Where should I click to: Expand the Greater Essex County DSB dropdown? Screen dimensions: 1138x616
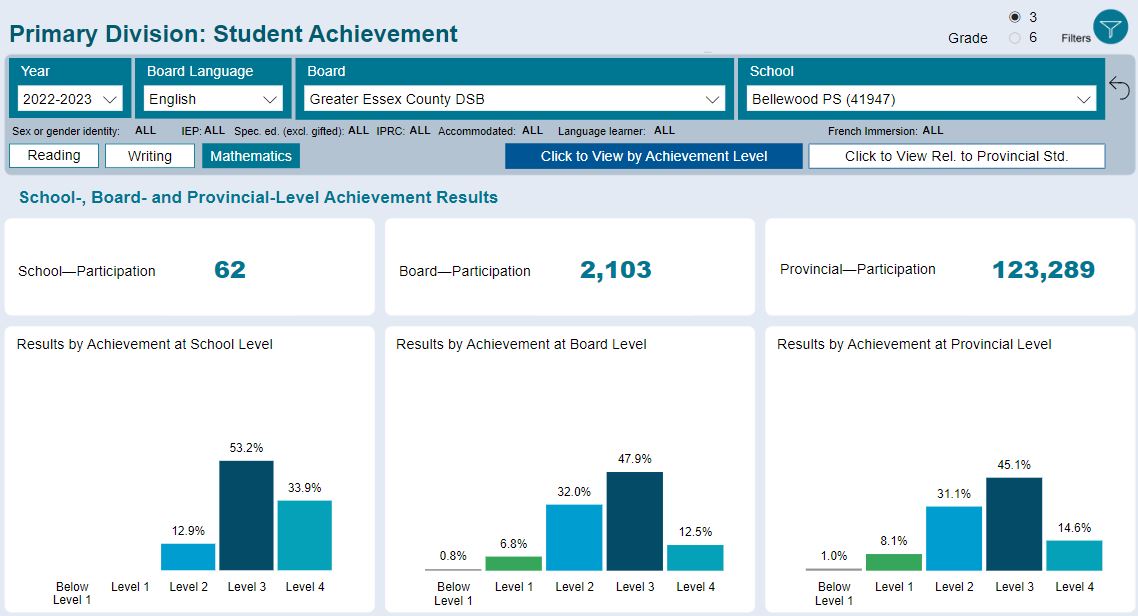[514, 99]
